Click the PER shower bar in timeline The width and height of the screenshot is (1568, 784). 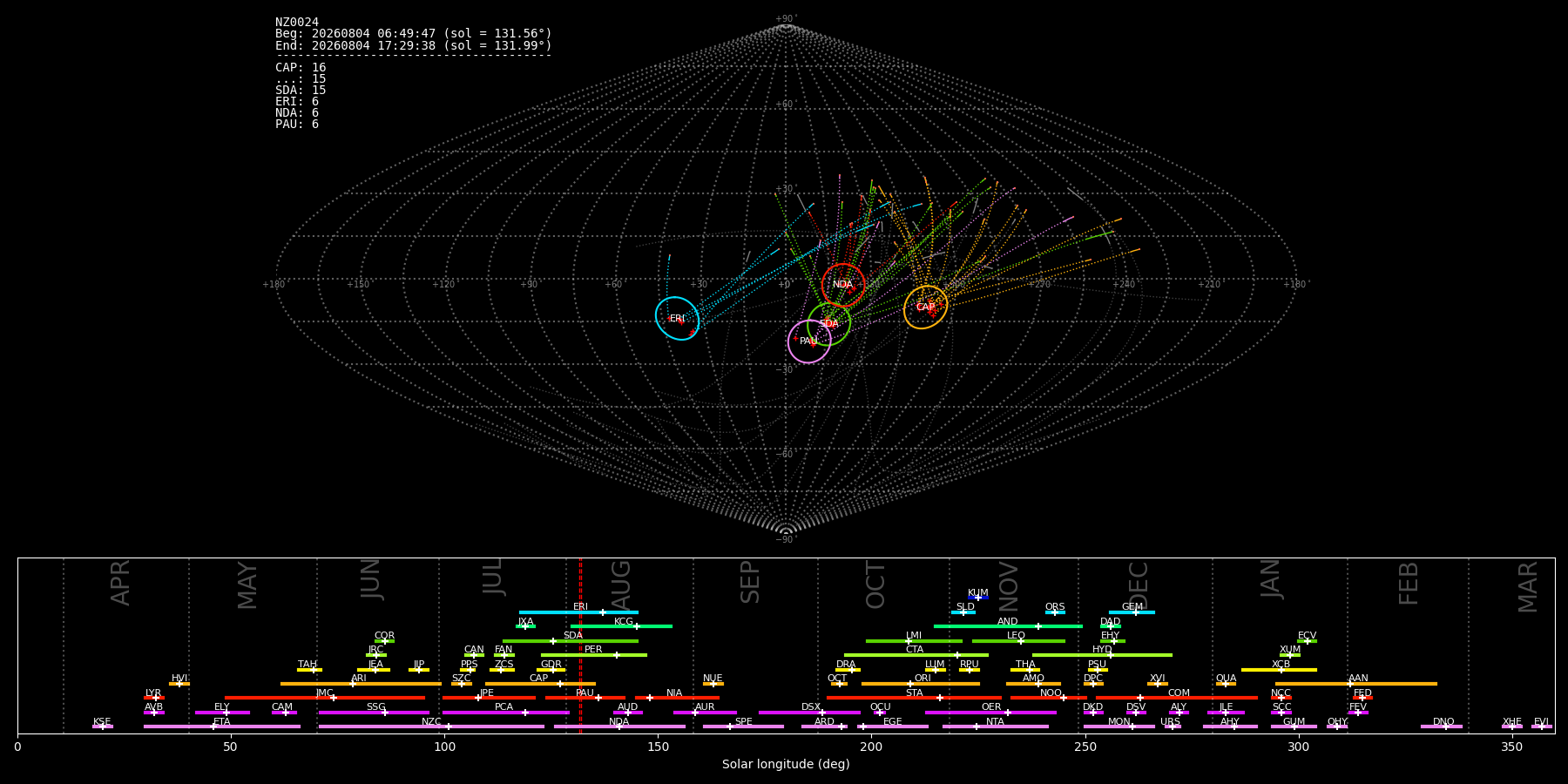click(x=594, y=655)
